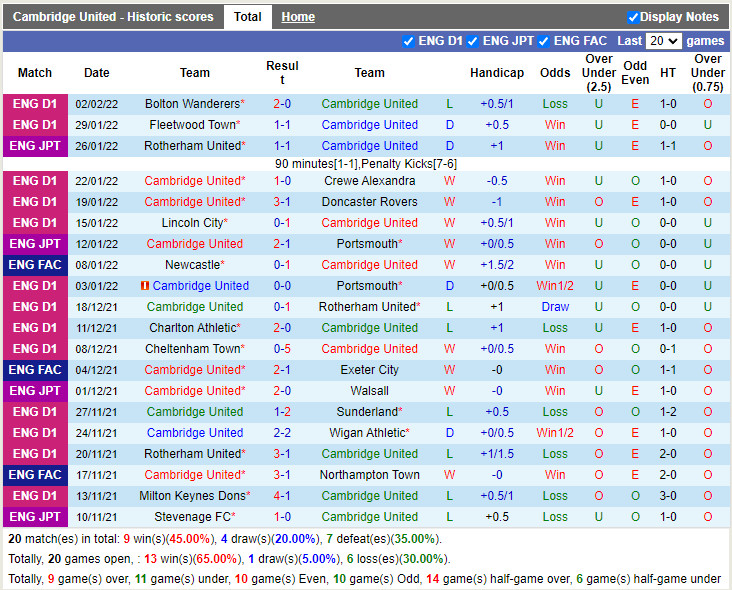Click ENG FAC badge for Northampton Town match
732x590 pixels.
tap(35, 475)
